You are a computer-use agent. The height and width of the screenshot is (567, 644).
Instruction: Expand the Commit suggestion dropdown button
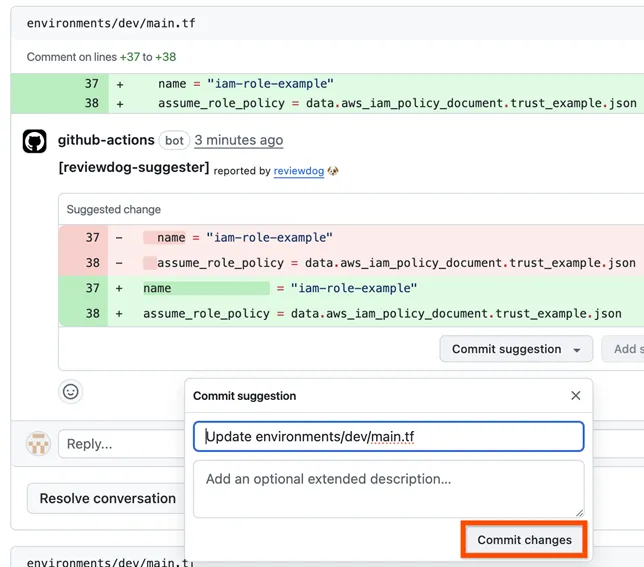pyautogui.click(x=515, y=349)
